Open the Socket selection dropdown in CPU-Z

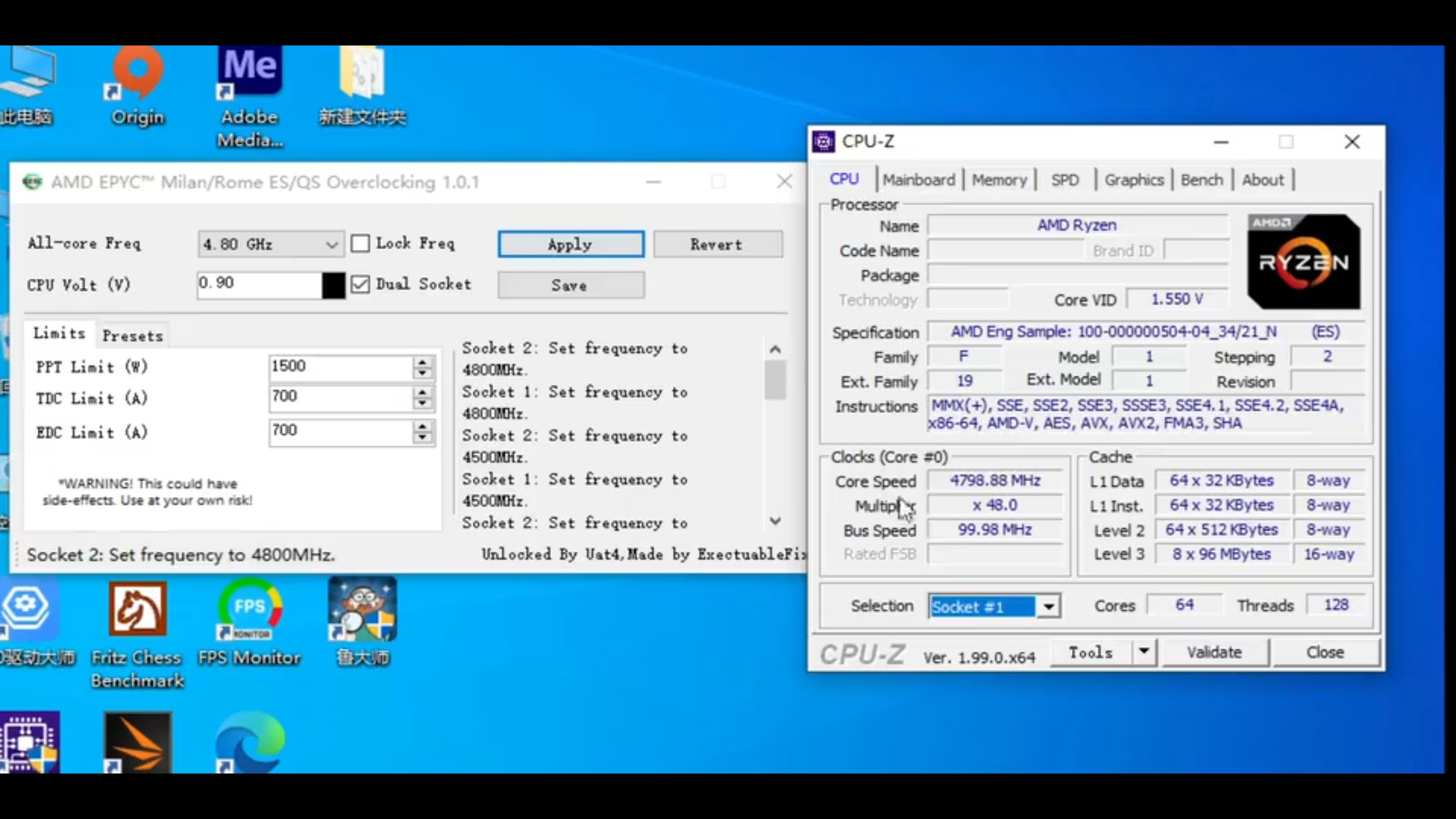pos(1048,606)
